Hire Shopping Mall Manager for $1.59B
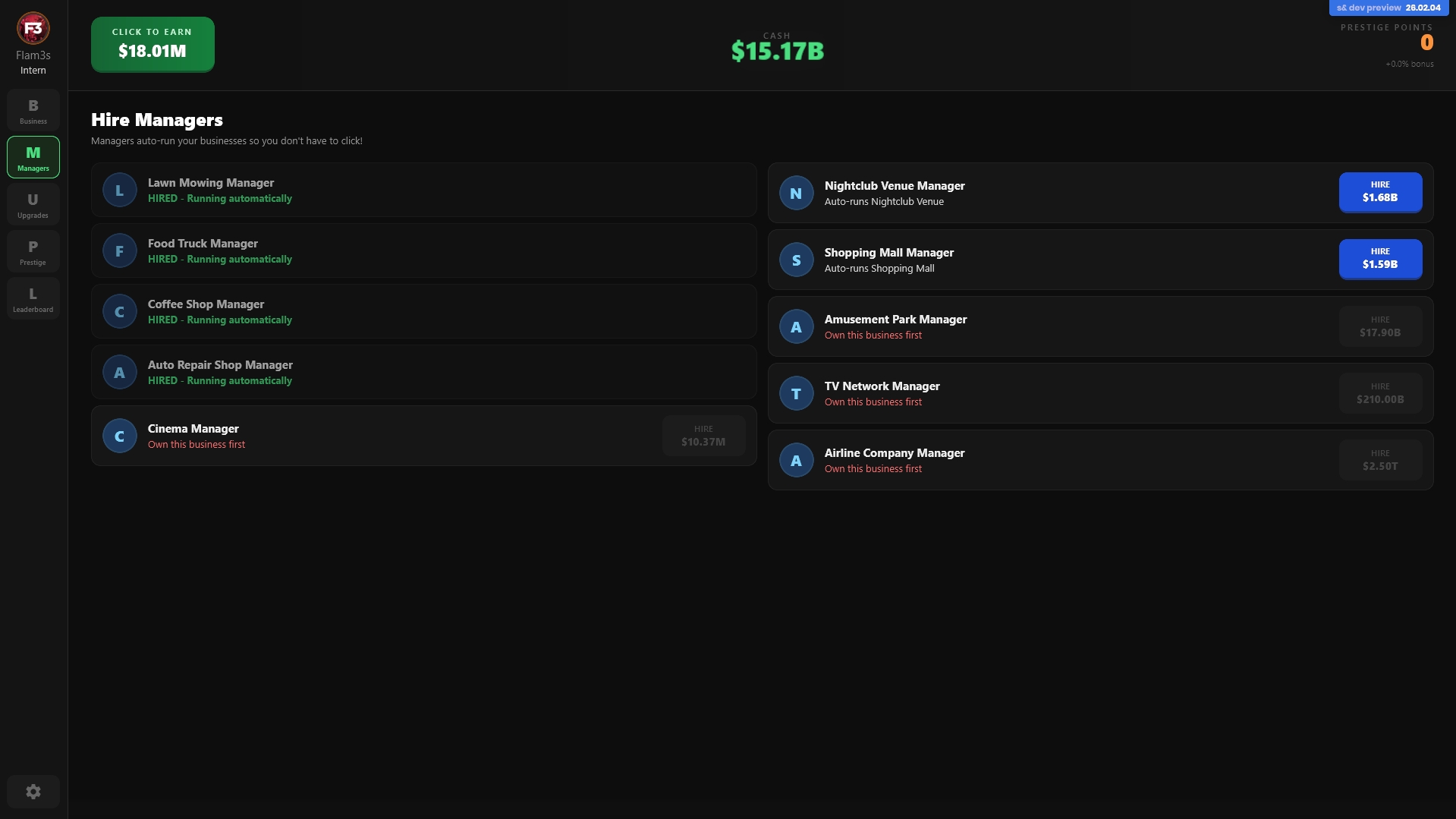1456x819 pixels. tap(1379, 259)
